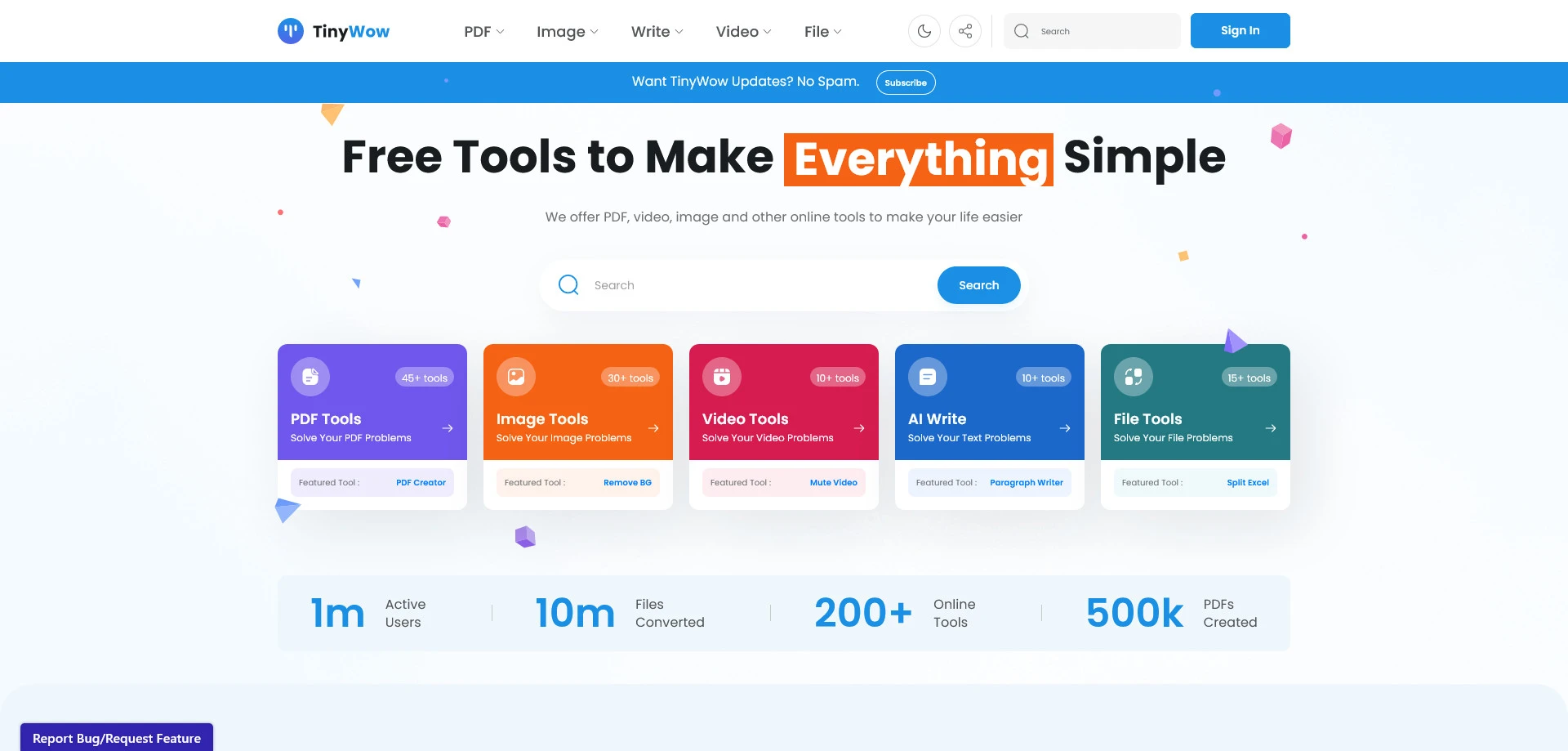Click the arrow on Video Tools card
Image resolution: width=1568 pixels, height=751 pixels.
click(x=859, y=428)
